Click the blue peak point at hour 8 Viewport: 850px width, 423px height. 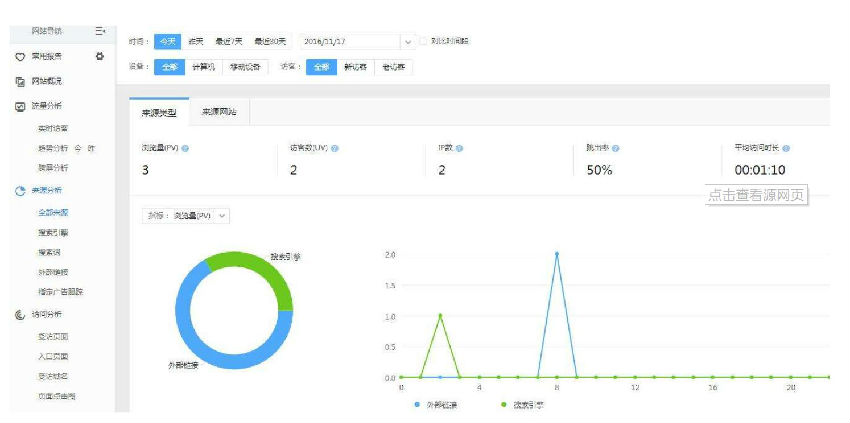(556, 254)
